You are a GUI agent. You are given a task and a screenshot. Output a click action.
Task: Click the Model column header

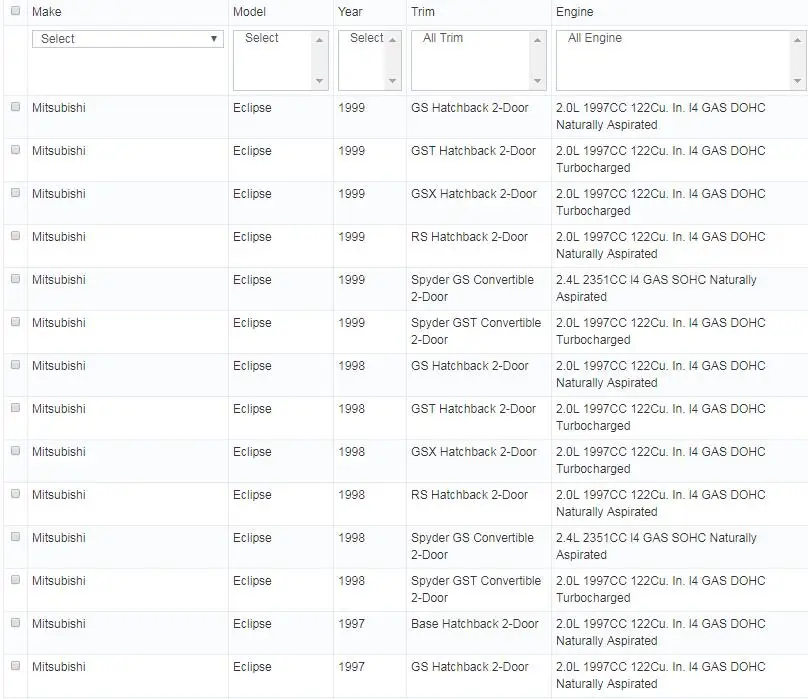tap(249, 11)
